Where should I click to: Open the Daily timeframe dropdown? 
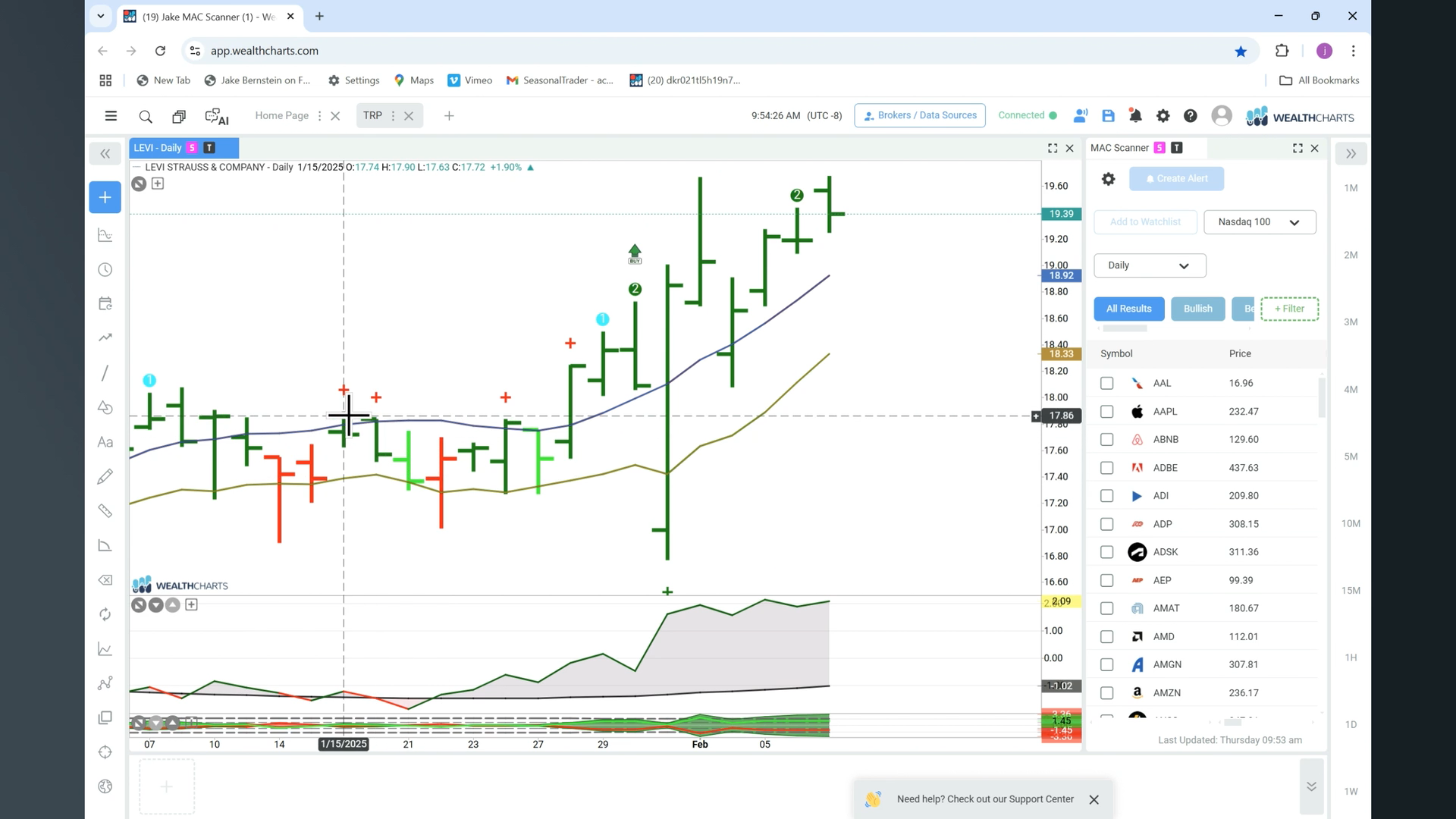(x=1150, y=265)
